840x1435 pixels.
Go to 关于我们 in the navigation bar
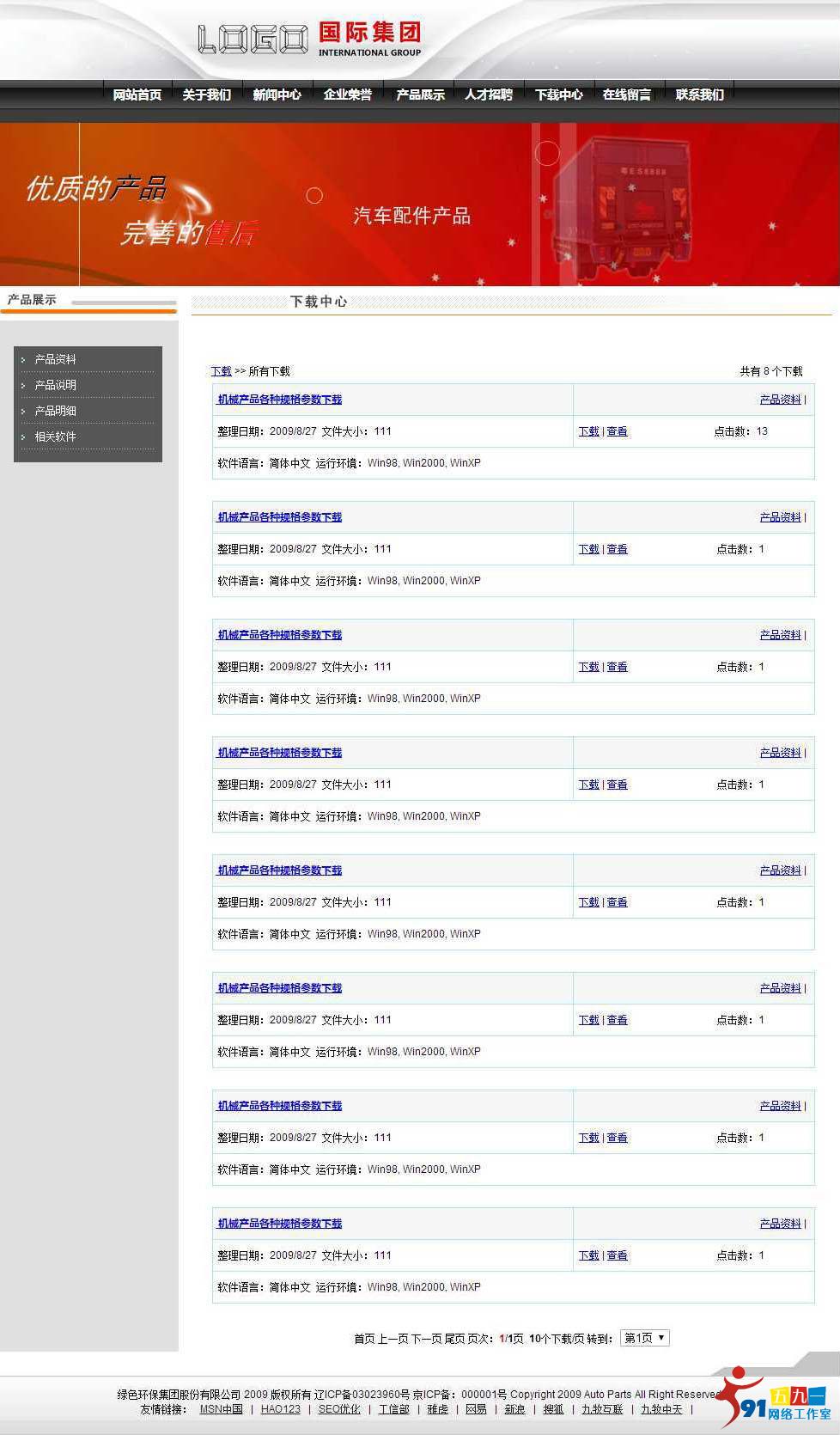pos(206,95)
